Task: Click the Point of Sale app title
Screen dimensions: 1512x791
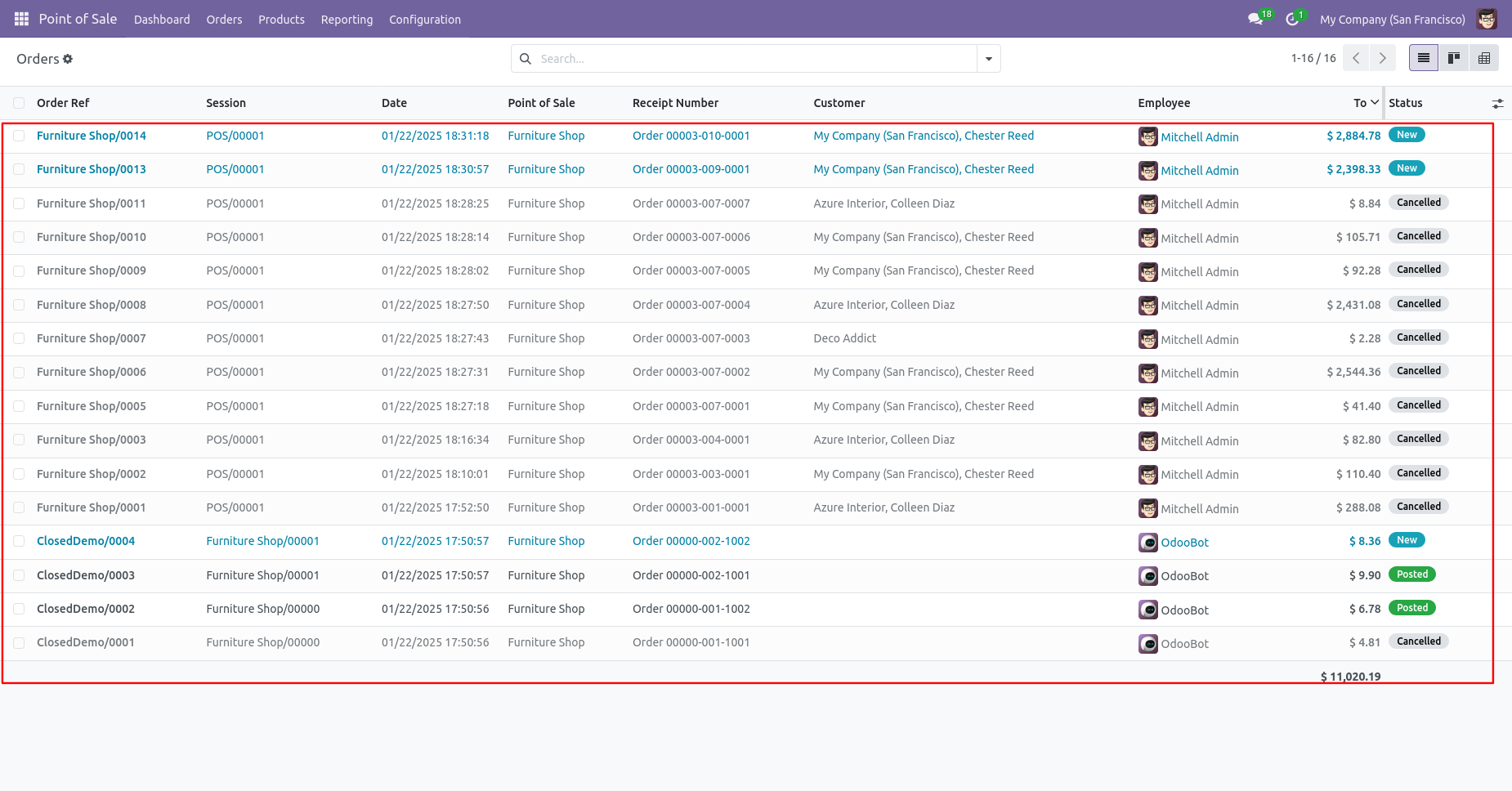Action: [x=78, y=19]
